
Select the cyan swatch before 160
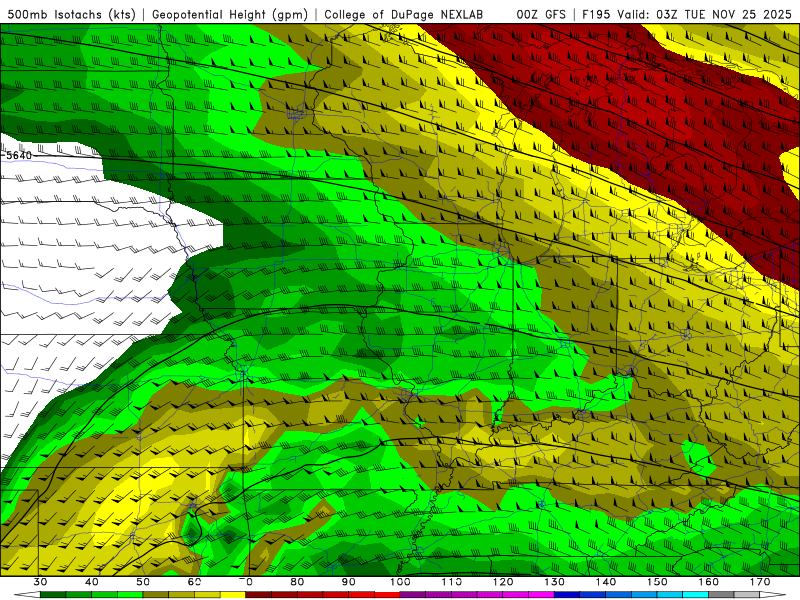click(x=695, y=595)
